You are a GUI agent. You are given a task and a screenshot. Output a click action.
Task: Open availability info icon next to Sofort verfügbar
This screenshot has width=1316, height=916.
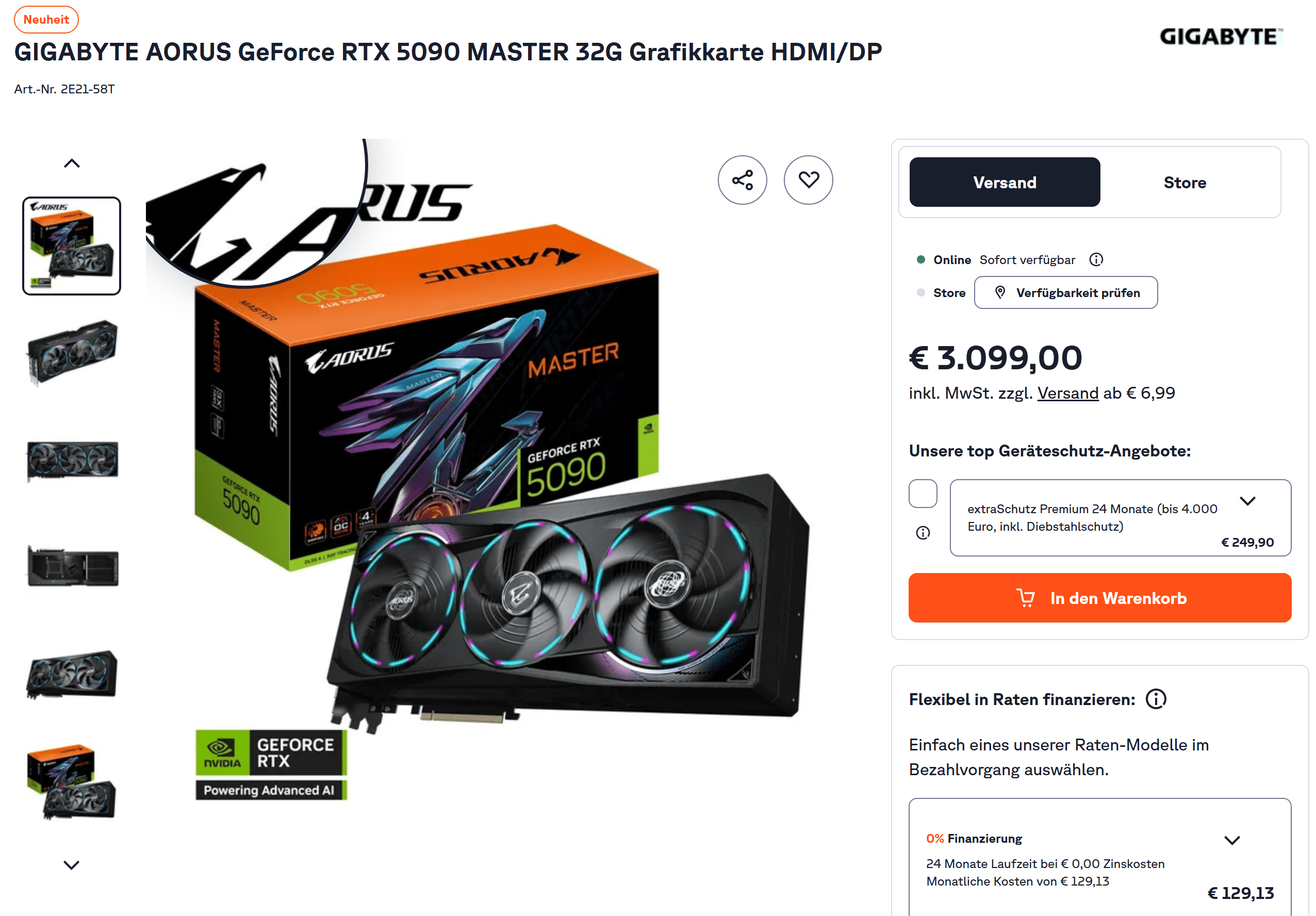click(1096, 259)
